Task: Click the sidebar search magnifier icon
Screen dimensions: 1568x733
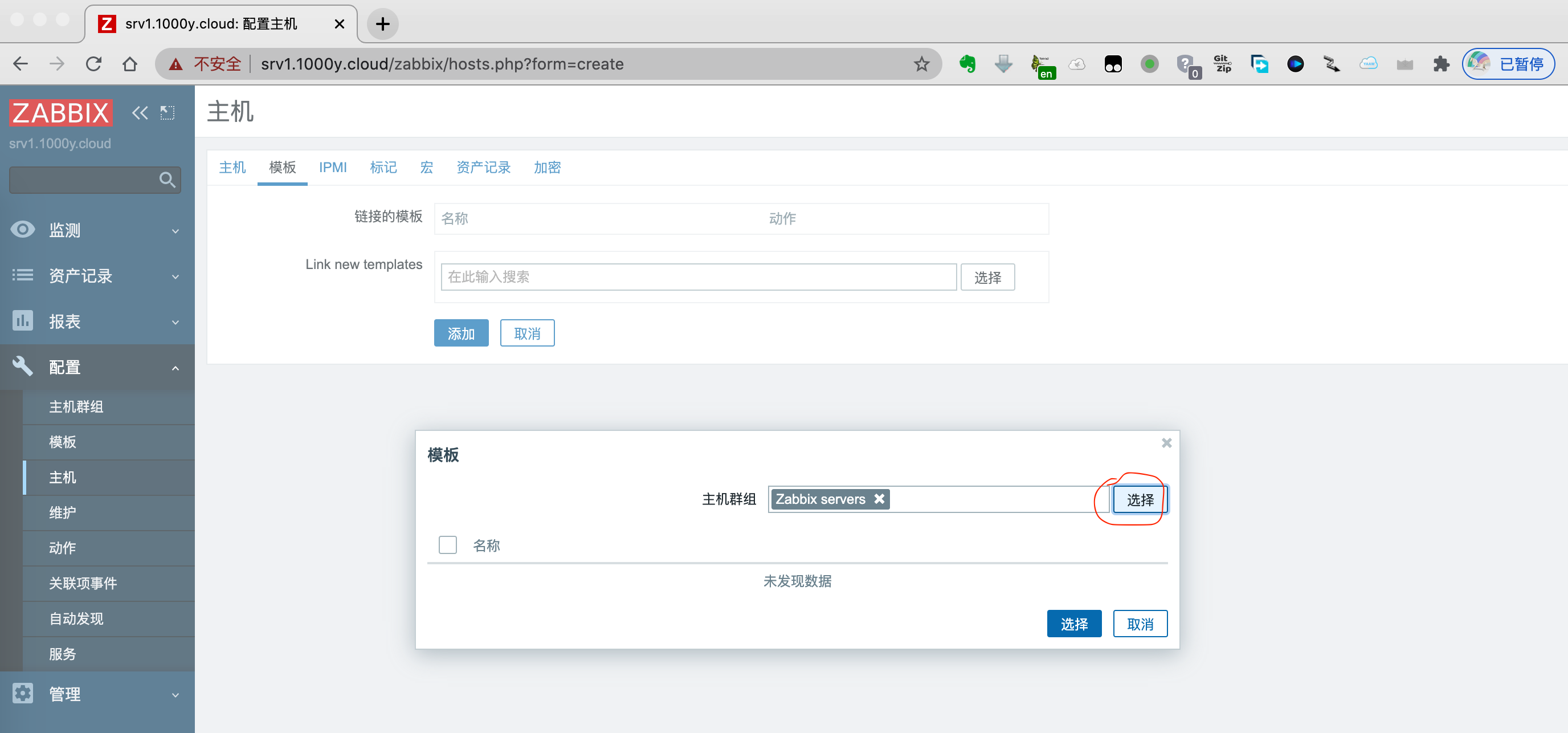Action: (167, 180)
